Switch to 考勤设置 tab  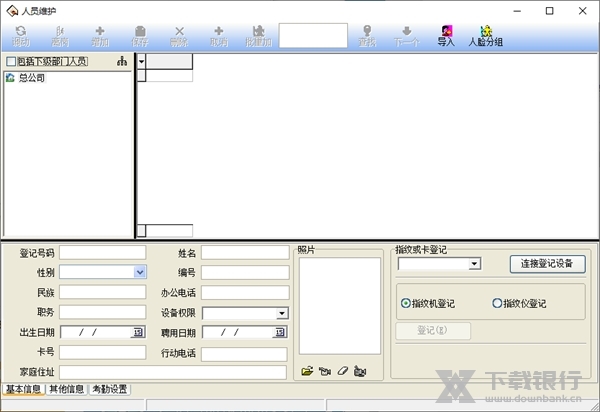coord(110,389)
